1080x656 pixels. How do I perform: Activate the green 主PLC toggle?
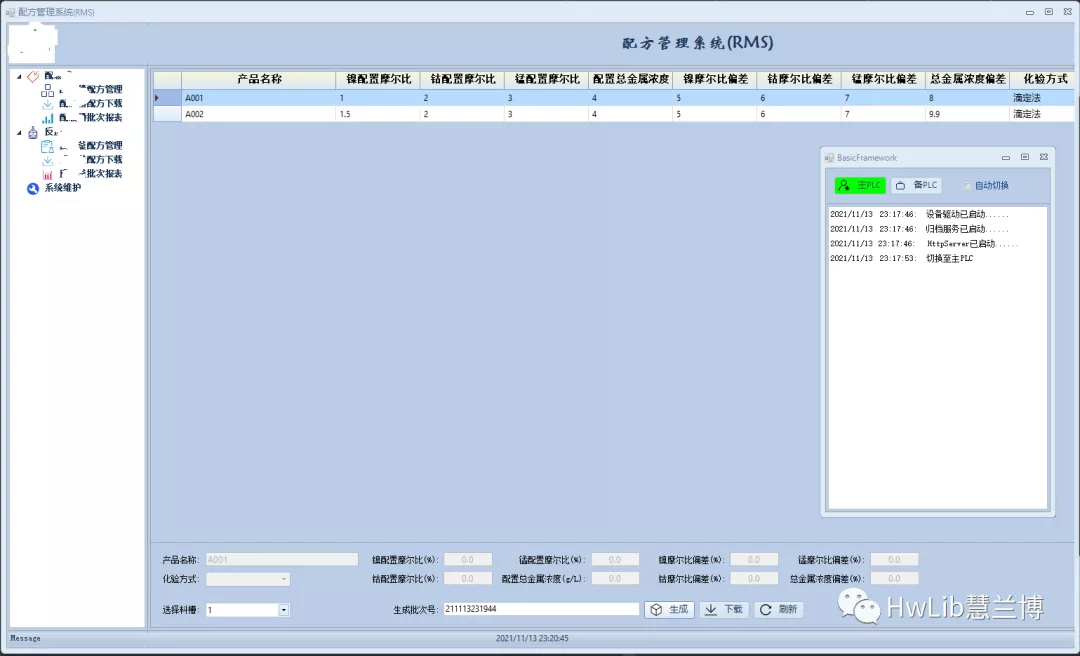click(x=858, y=185)
